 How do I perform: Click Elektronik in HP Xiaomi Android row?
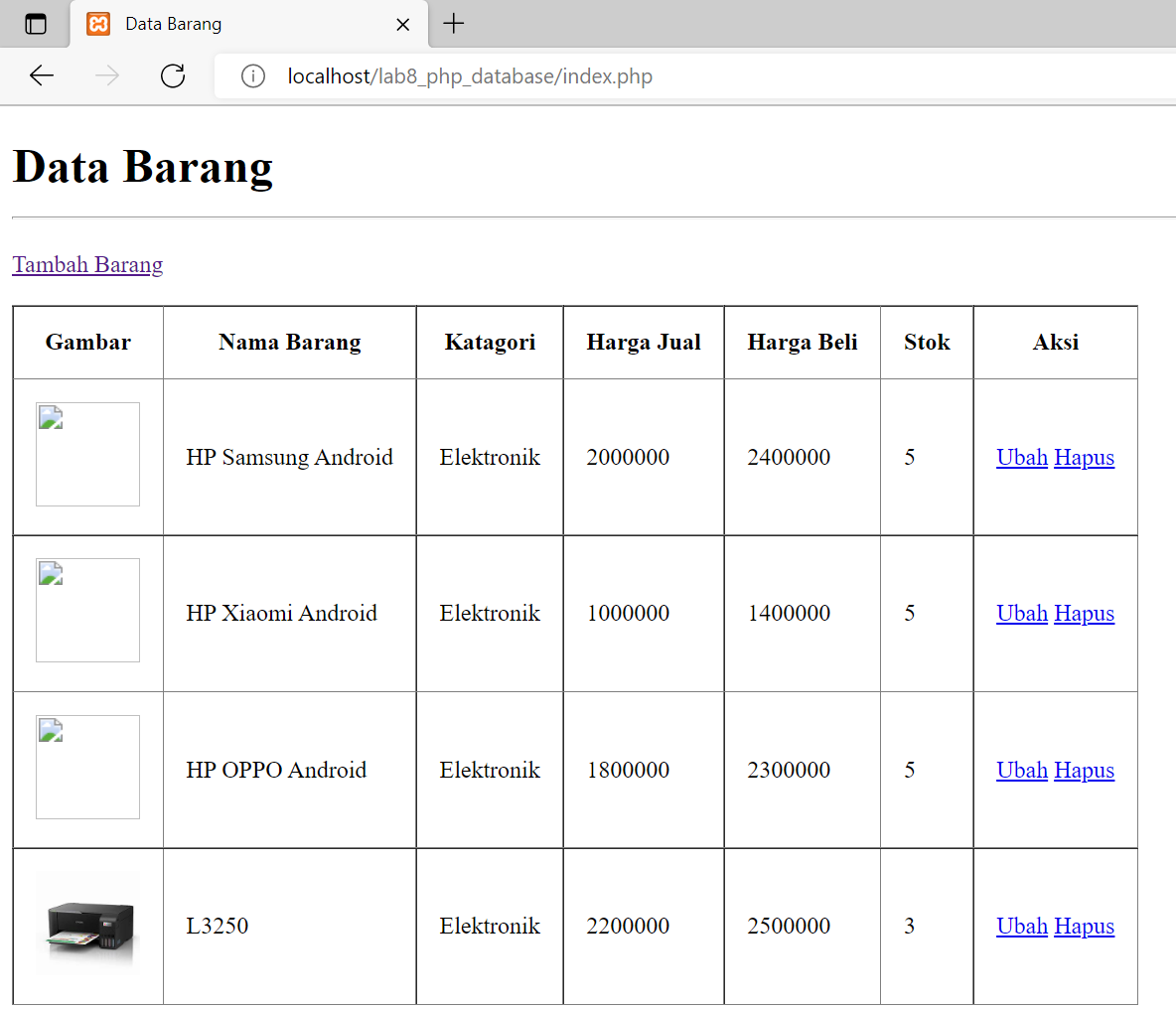click(490, 613)
